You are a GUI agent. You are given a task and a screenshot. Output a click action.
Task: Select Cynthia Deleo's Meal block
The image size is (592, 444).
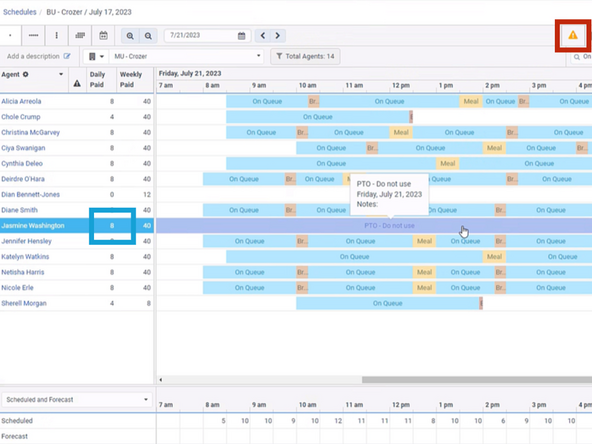click(448, 163)
